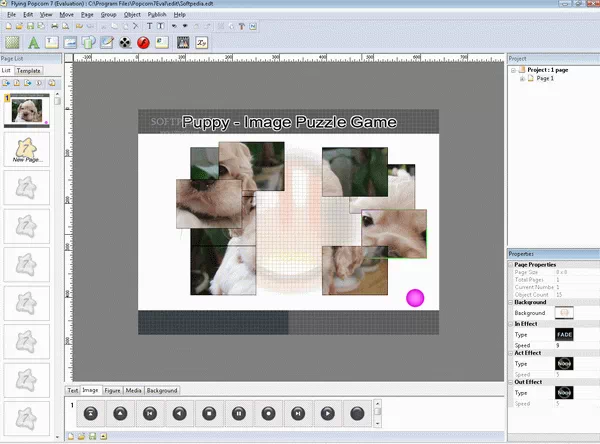This screenshot has height=444, width=600.
Task: Open the Move menu
Action: coord(67,15)
